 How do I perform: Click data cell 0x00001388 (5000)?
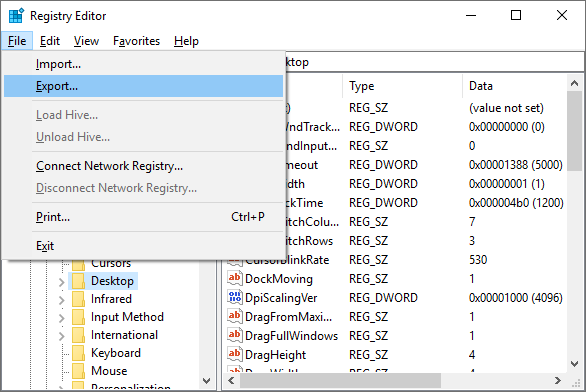coord(516,165)
